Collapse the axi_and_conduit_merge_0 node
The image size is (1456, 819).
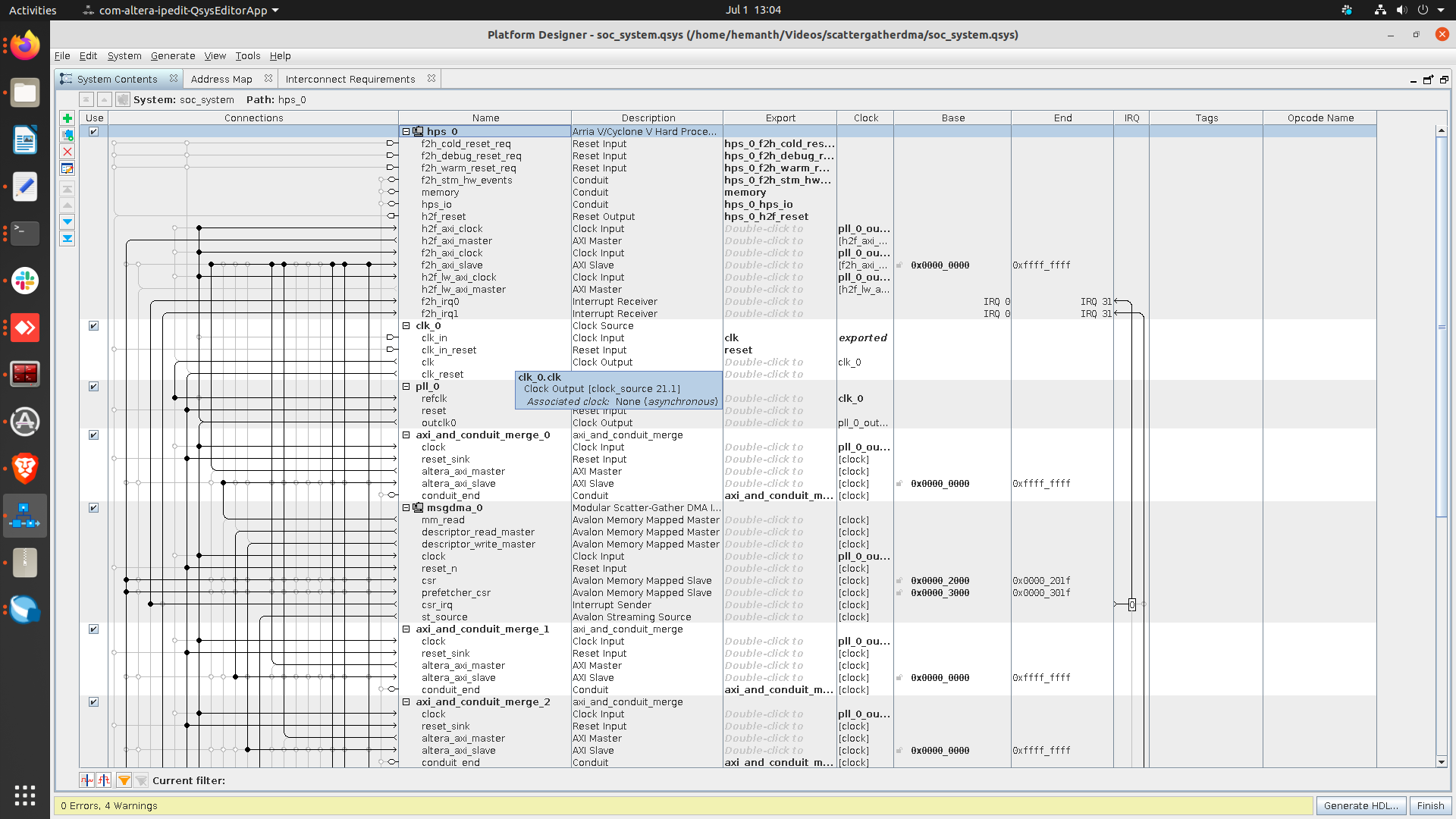(x=406, y=435)
